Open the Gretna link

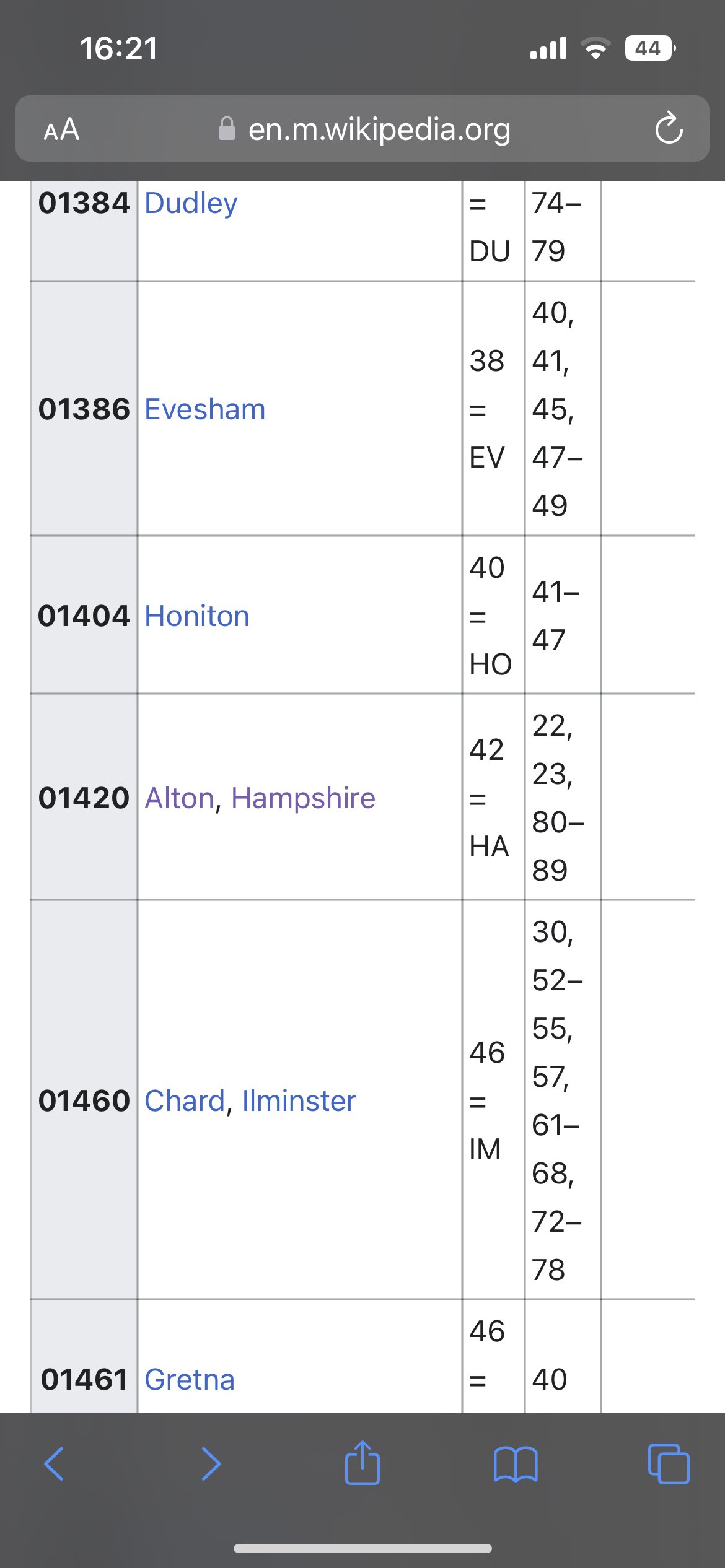coord(189,1380)
